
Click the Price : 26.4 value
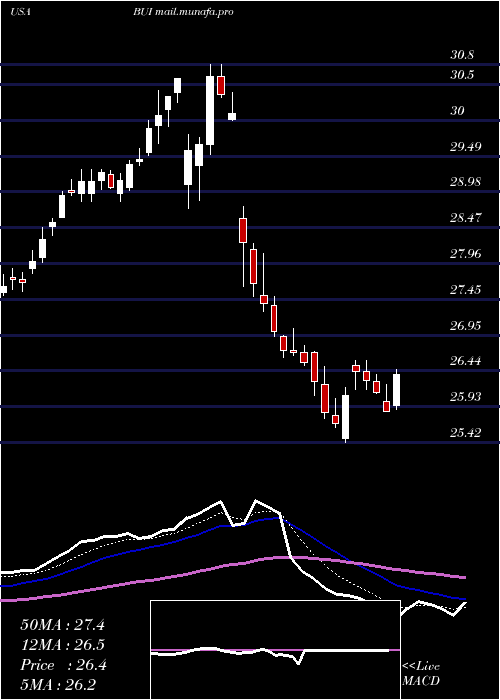(x=63, y=665)
